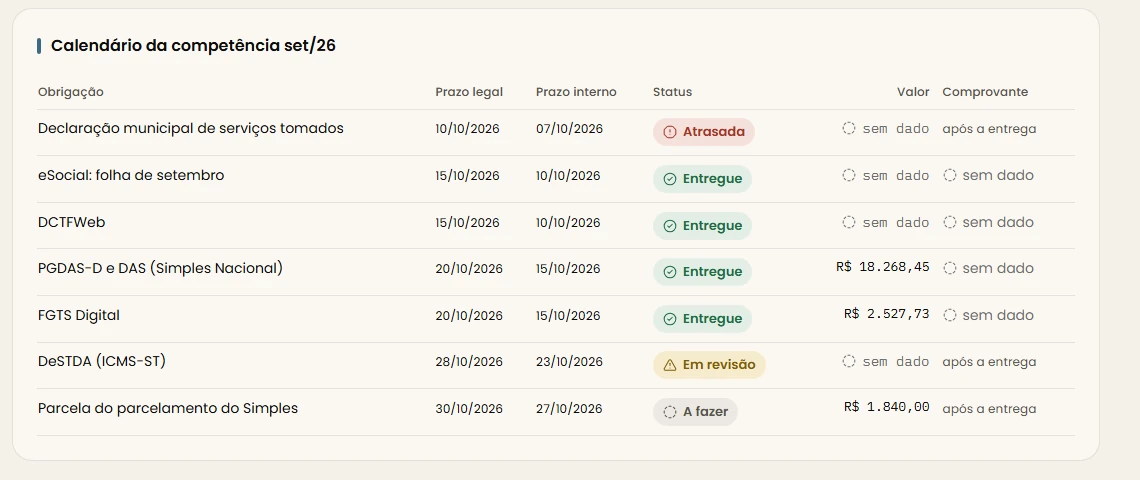The image size is (1140, 480).
Task: Click check icon in eSocial Entregue badge
Action: click(670, 179)
